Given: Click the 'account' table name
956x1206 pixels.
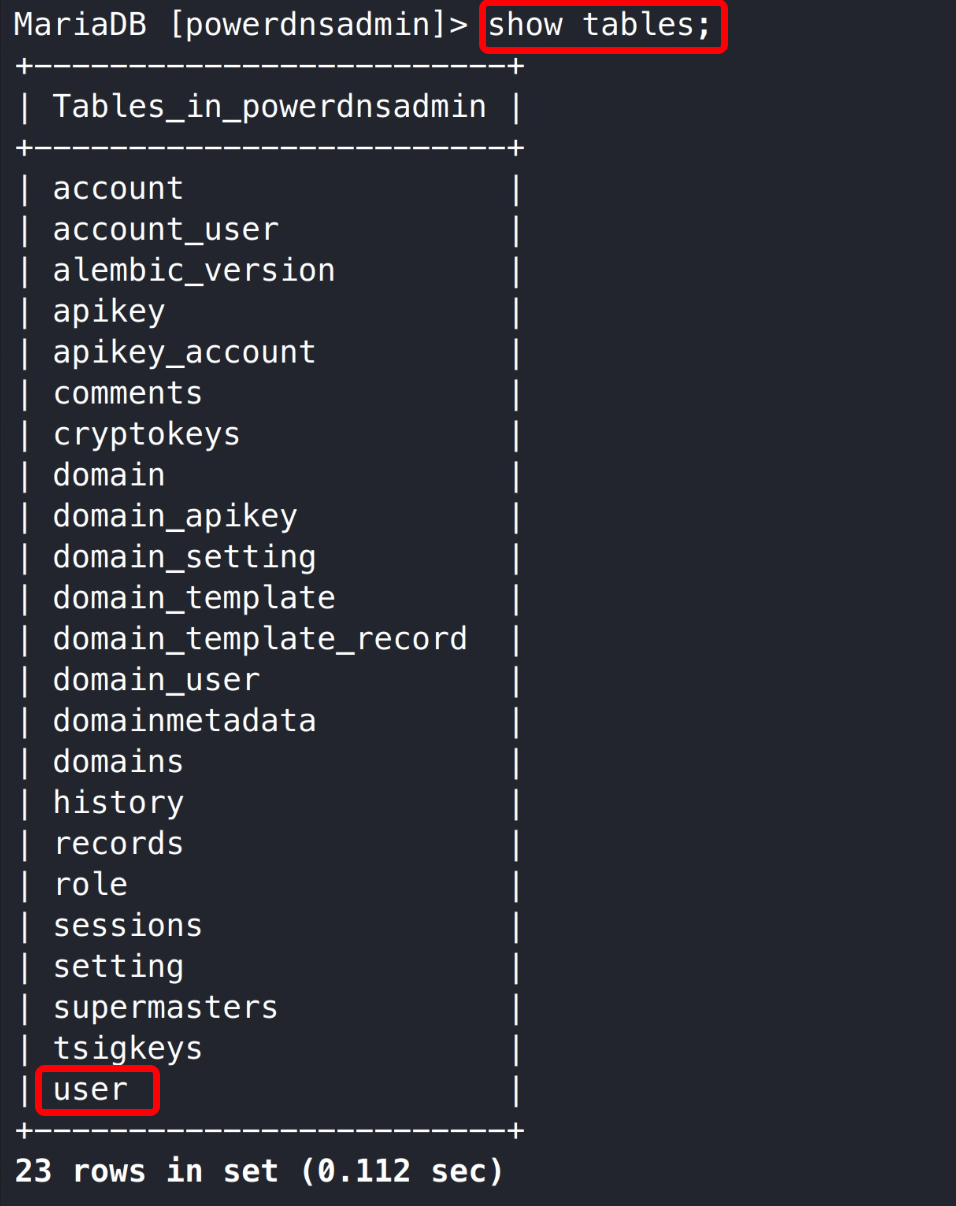Looking at the screenshot, I should click(118, 189).
